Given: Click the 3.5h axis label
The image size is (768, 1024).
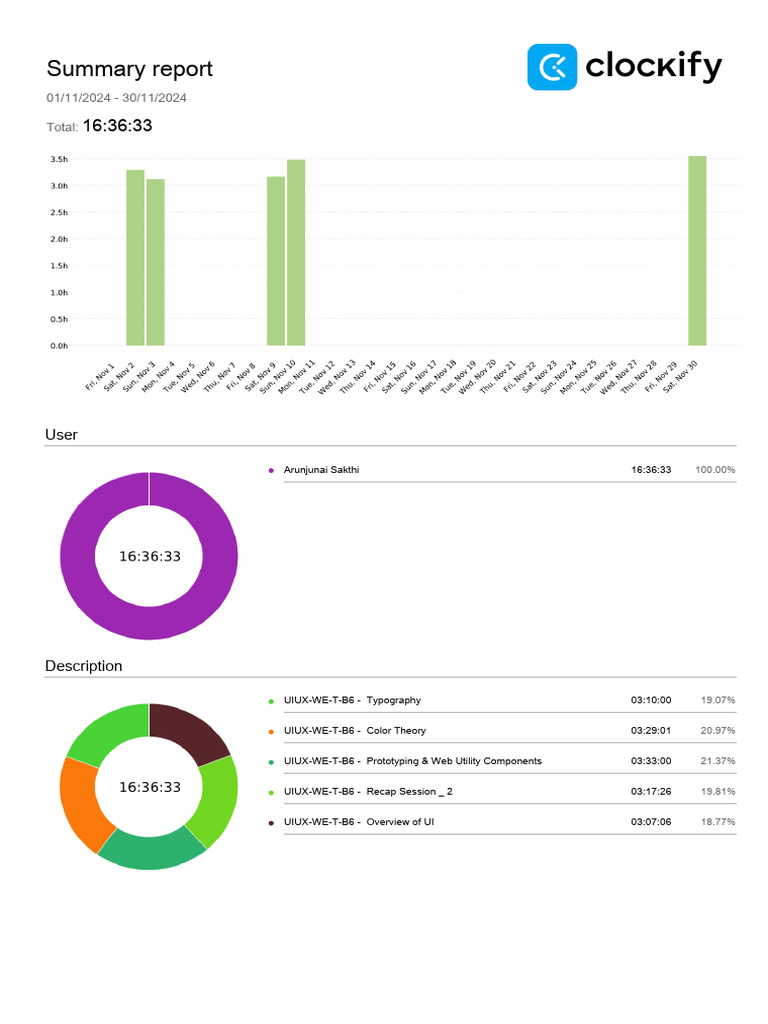Looking at the screenshot, I should (x=59, y=159).
